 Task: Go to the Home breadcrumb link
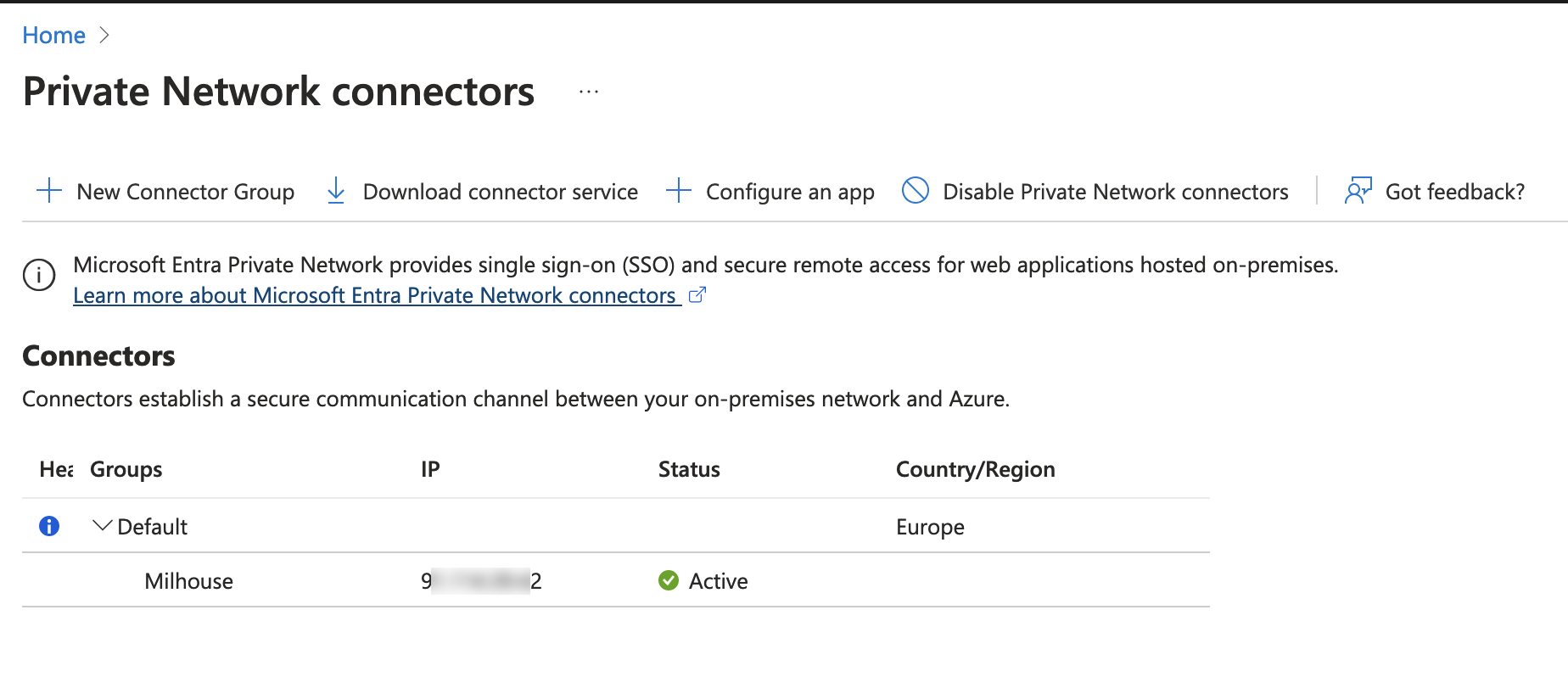[x=53, y=36]
